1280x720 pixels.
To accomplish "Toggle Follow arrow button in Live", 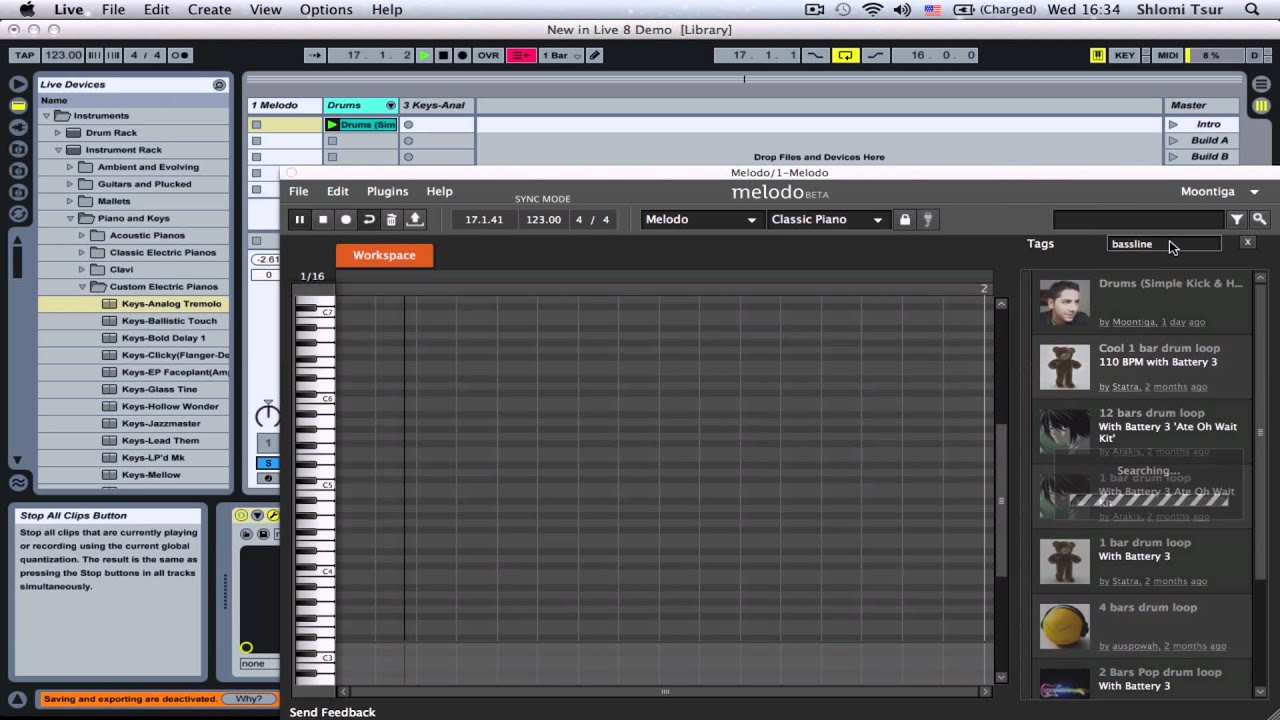I will pos(314,55).
